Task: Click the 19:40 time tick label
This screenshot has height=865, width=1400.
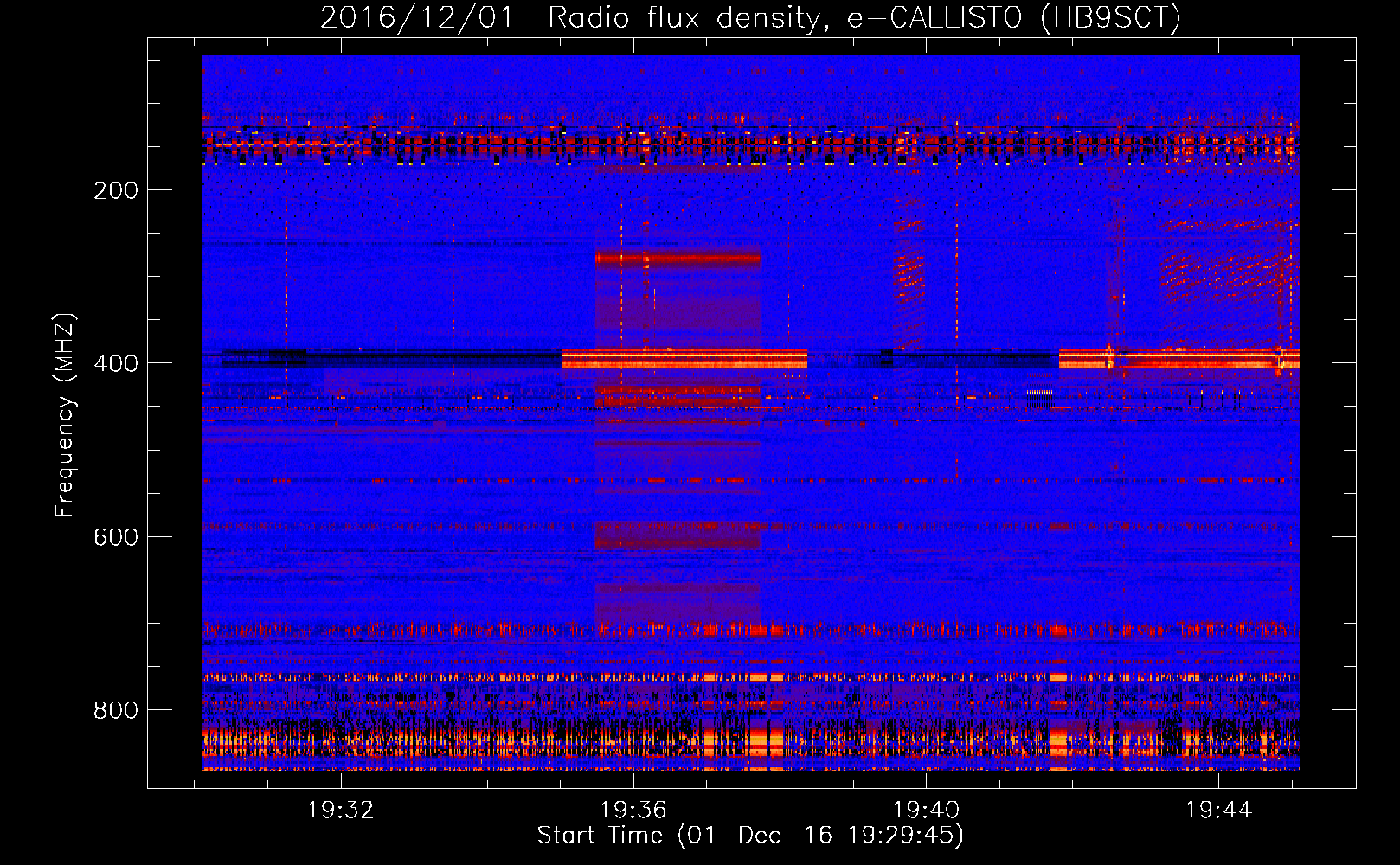Action: coord(926,810)
